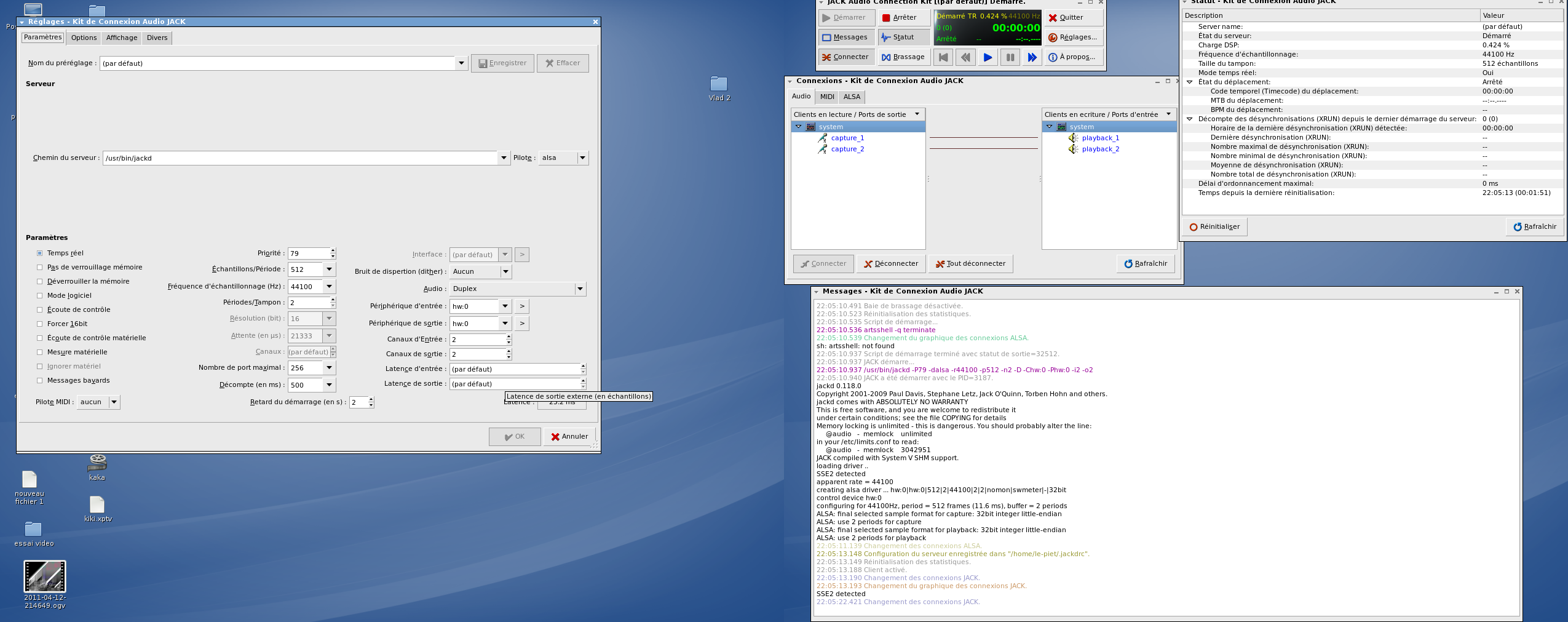Image resolution: width=1568 pixels, height=622 pixels.
Task: Open the Brassage patchbay window
Action: (903, 57)
